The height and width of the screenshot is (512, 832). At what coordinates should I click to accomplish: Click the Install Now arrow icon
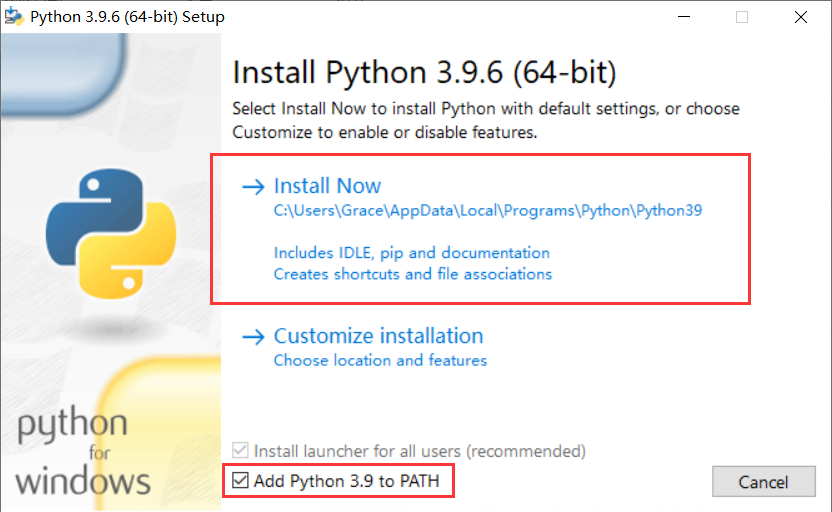(x=253, y=187)
